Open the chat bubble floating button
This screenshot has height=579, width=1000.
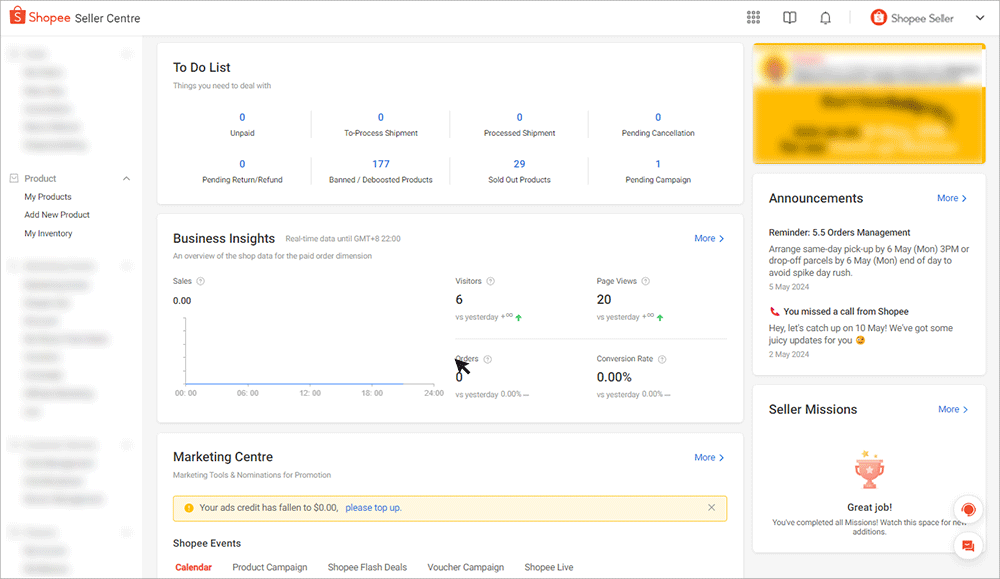pos(967,546)
